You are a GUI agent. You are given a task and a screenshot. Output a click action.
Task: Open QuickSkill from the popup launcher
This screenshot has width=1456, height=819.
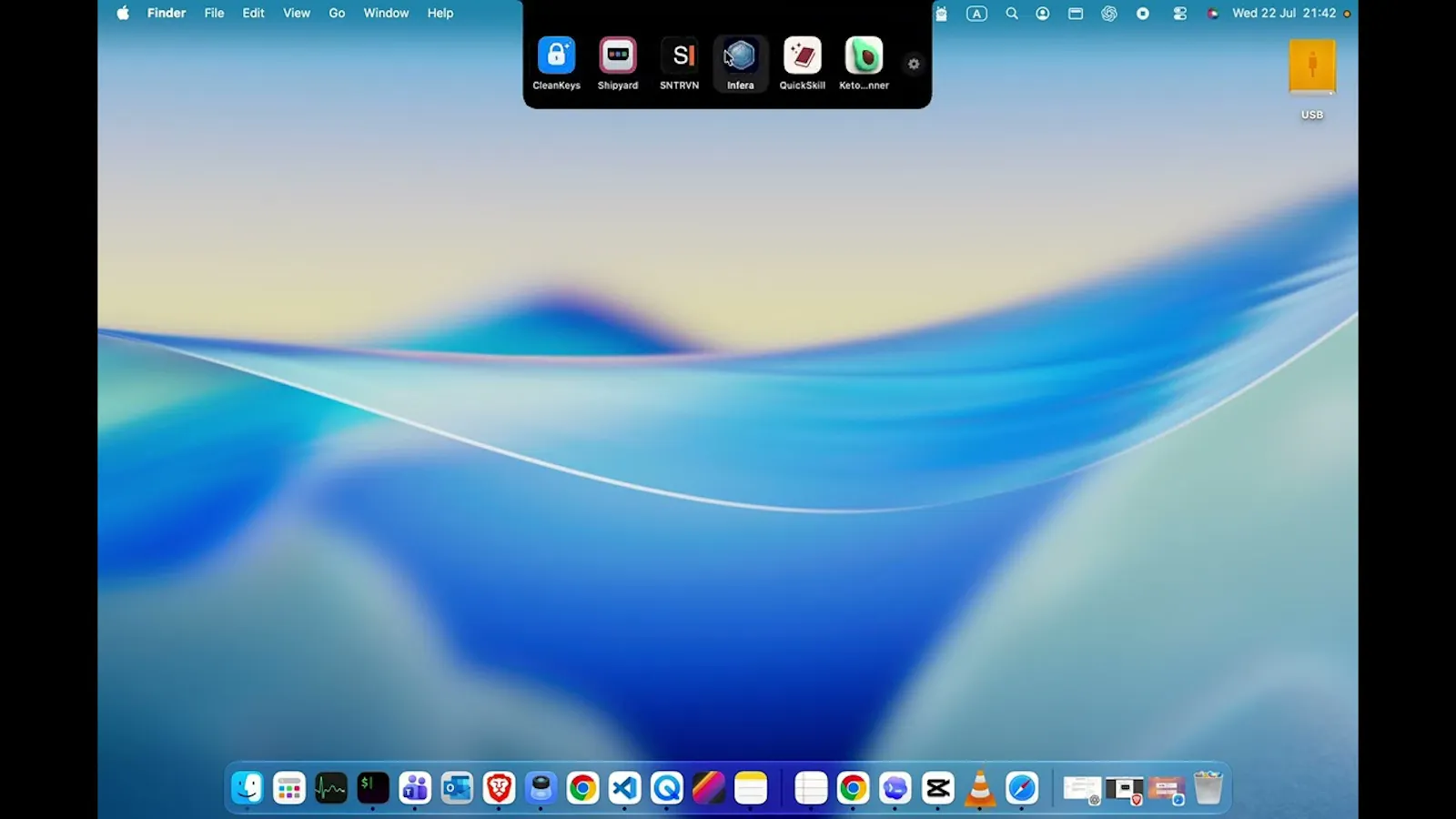tap(803, 56)
